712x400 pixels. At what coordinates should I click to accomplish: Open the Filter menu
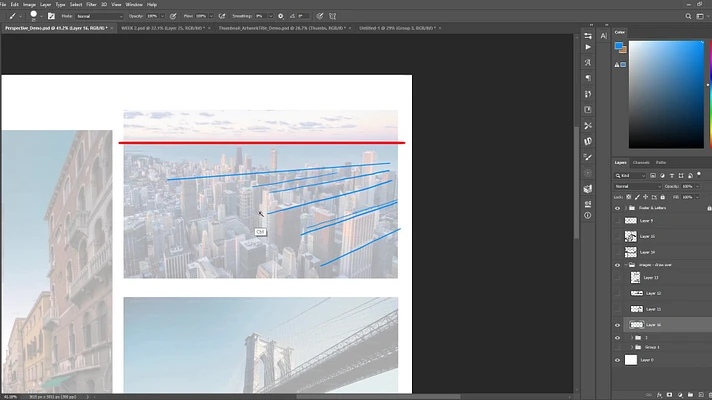(x=91, y=5)
